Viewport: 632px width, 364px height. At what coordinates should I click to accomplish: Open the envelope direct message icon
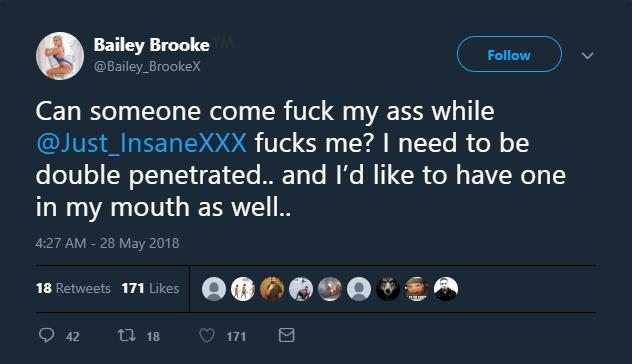tap(287, 335)
